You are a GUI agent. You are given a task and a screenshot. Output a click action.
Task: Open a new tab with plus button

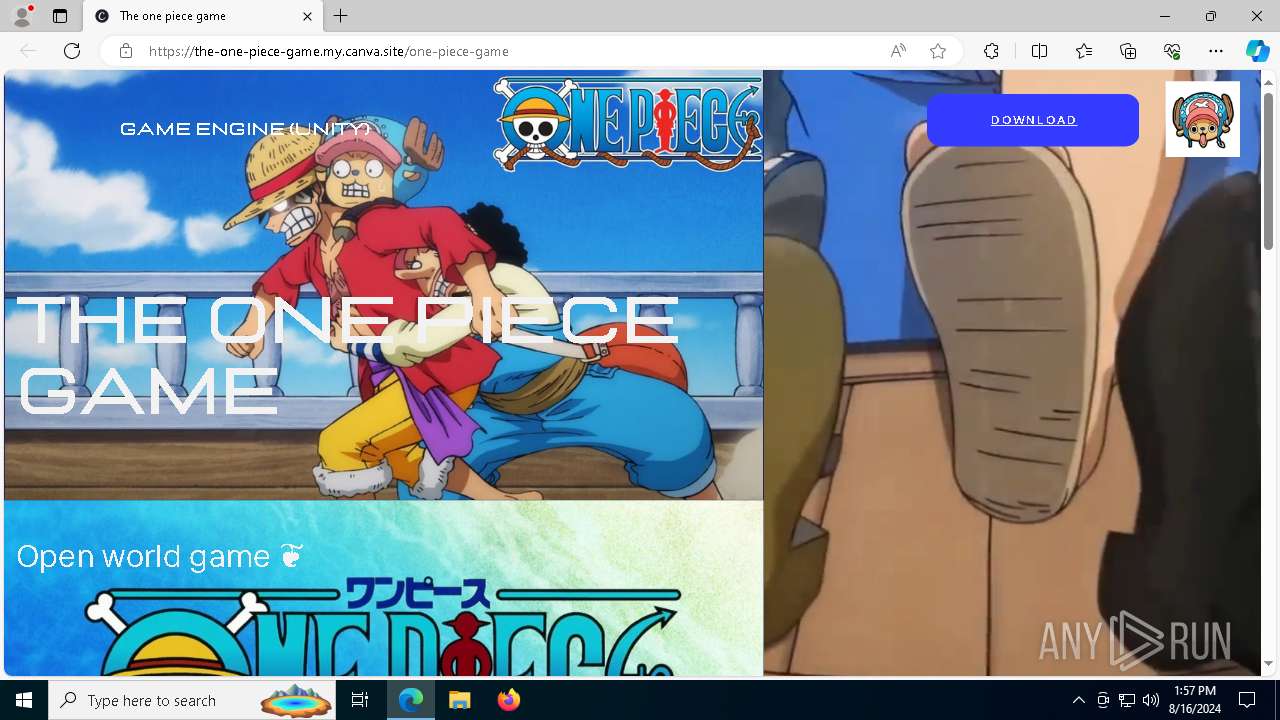point(341,16)
